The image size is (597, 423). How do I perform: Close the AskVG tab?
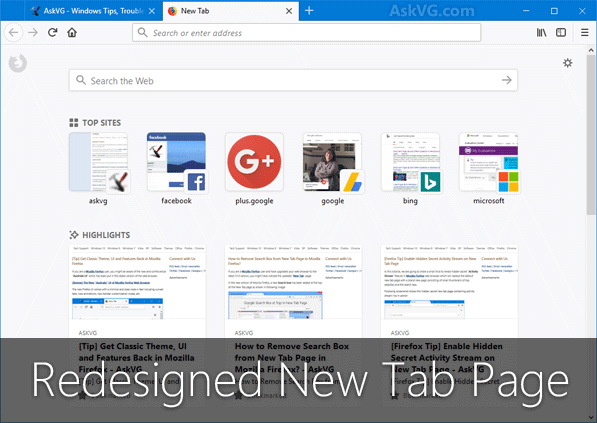point(152,11)
